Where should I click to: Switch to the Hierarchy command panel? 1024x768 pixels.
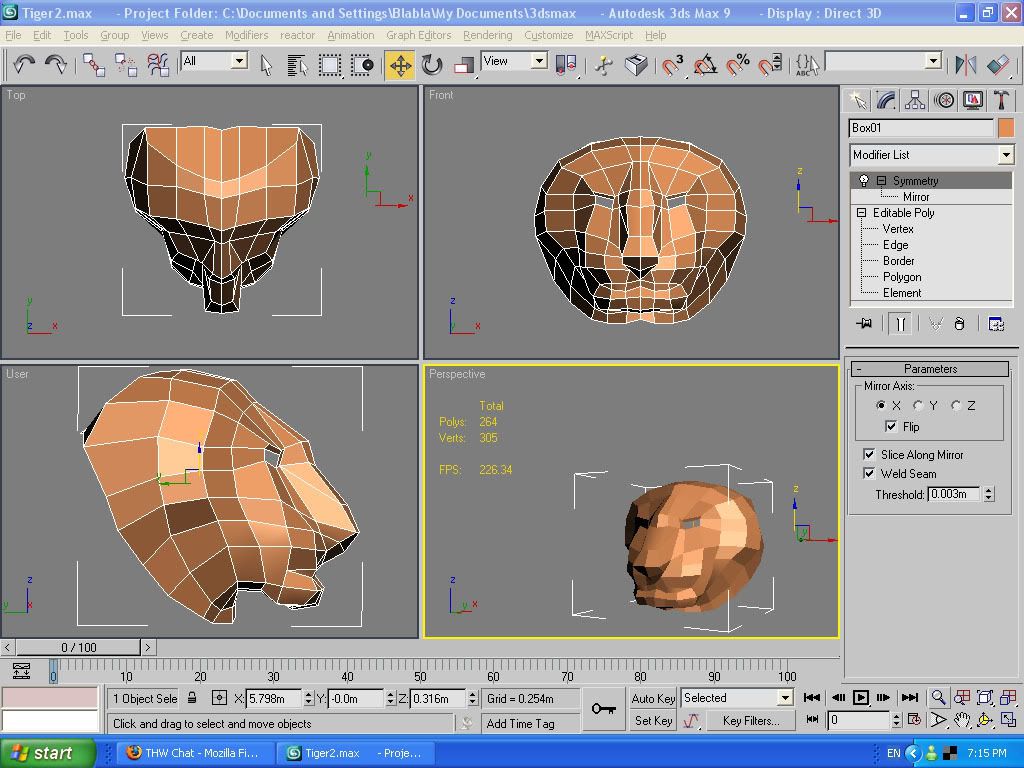tap(915, 100)
